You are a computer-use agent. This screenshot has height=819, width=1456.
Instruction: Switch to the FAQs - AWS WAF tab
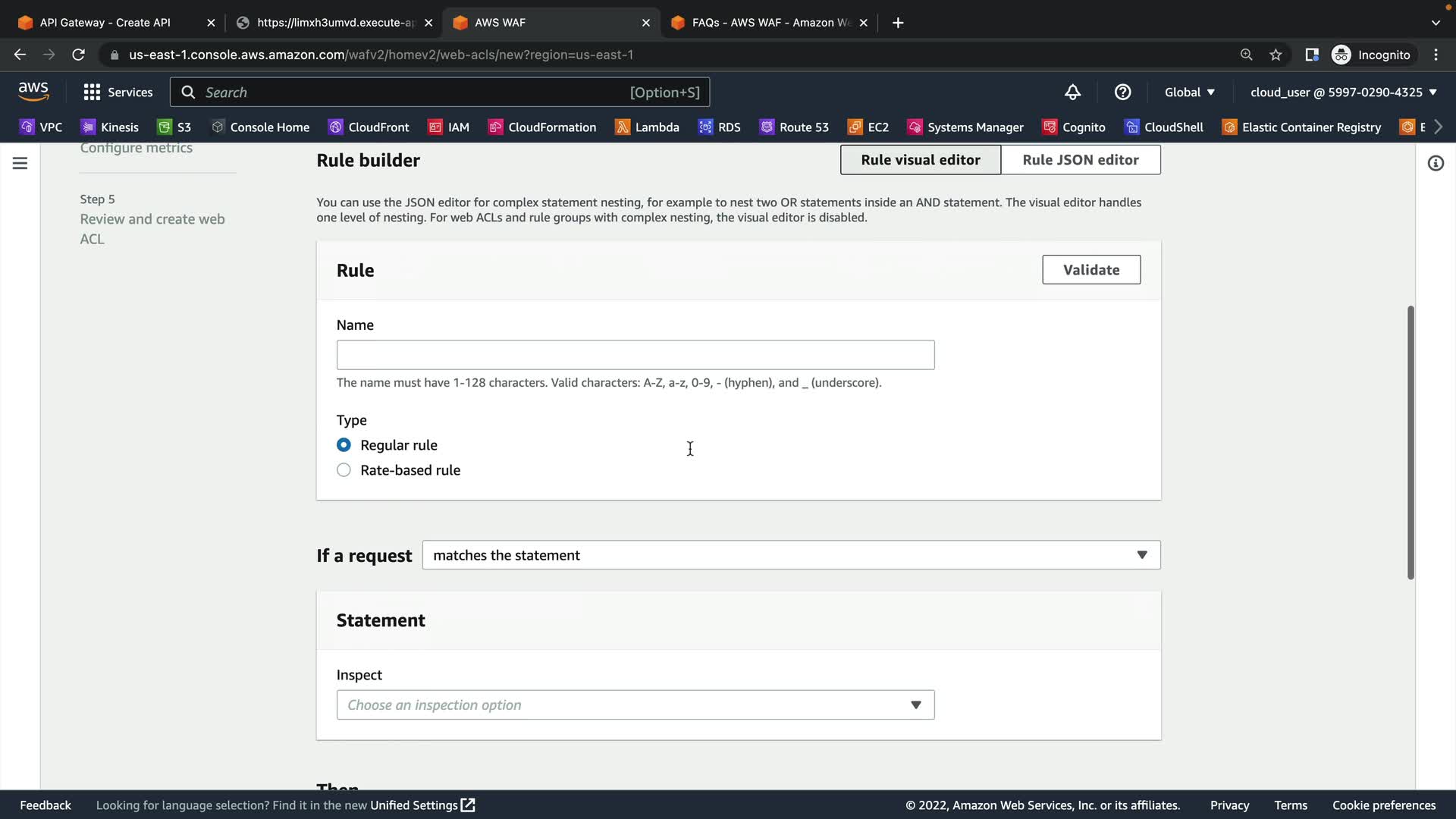coord(771,23)
